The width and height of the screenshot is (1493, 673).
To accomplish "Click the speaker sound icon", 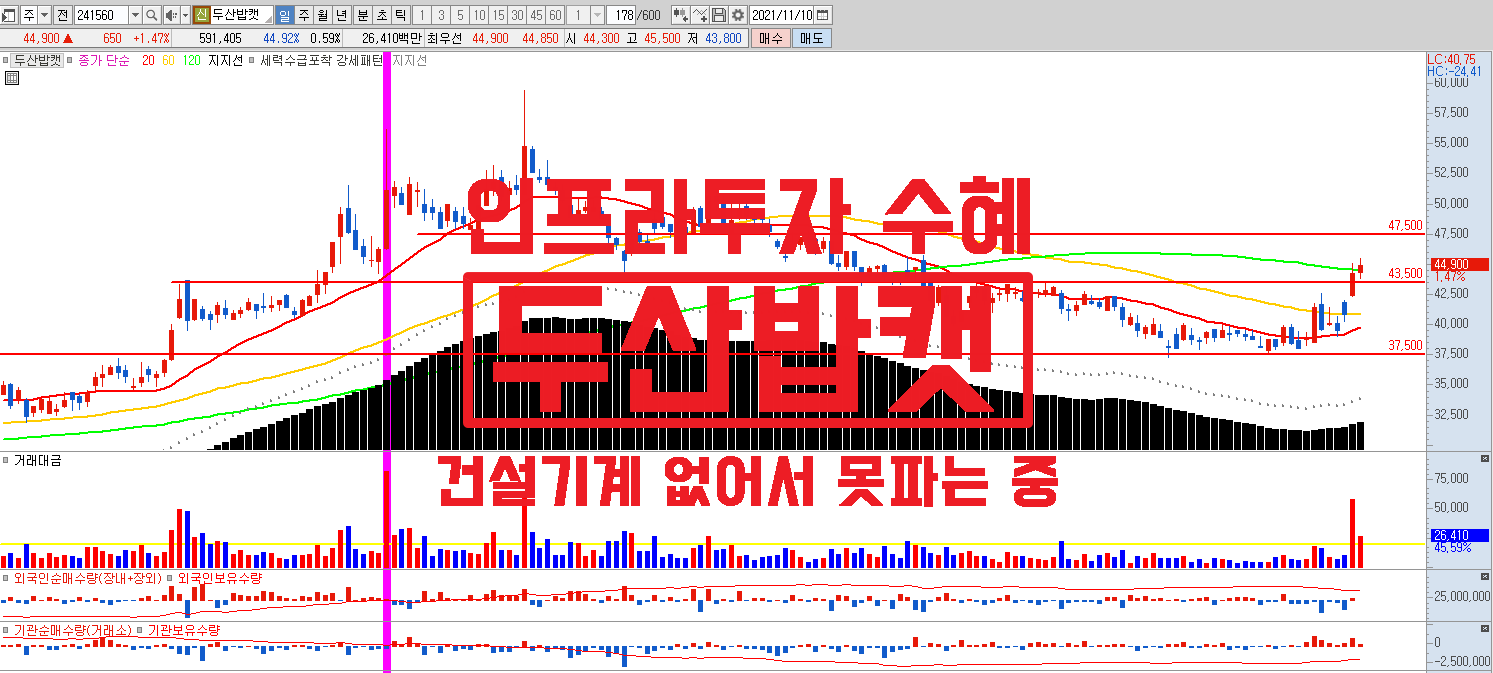I will click(171, 15).
